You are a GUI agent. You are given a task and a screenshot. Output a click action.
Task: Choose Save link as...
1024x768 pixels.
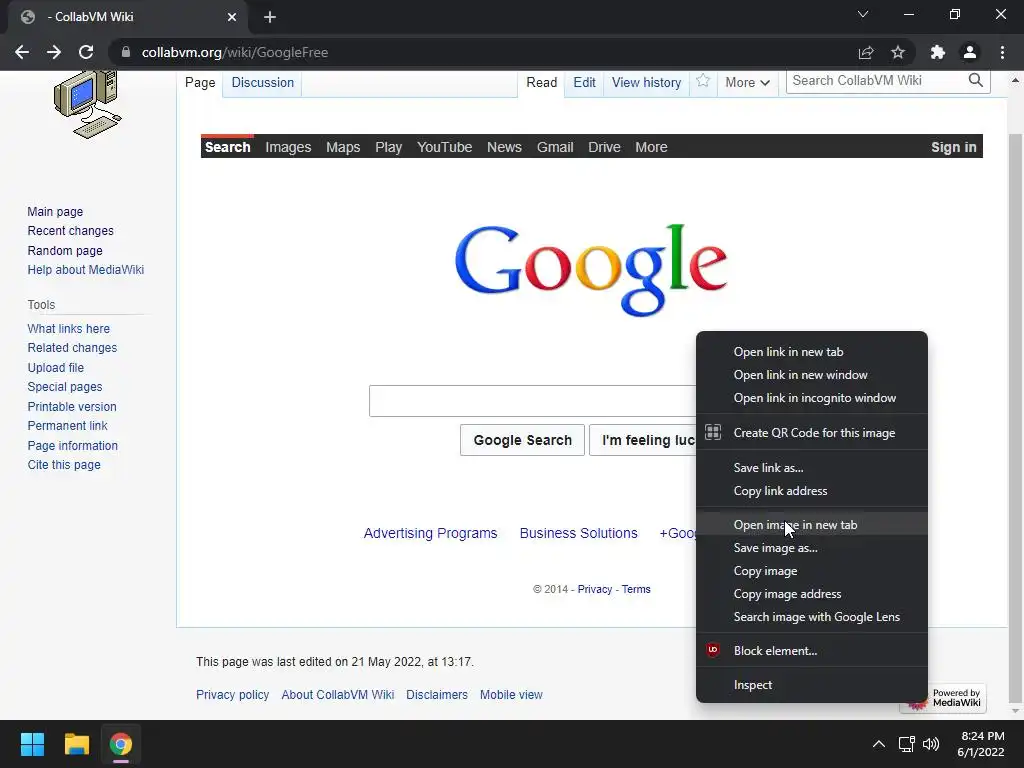coord(812,468)
